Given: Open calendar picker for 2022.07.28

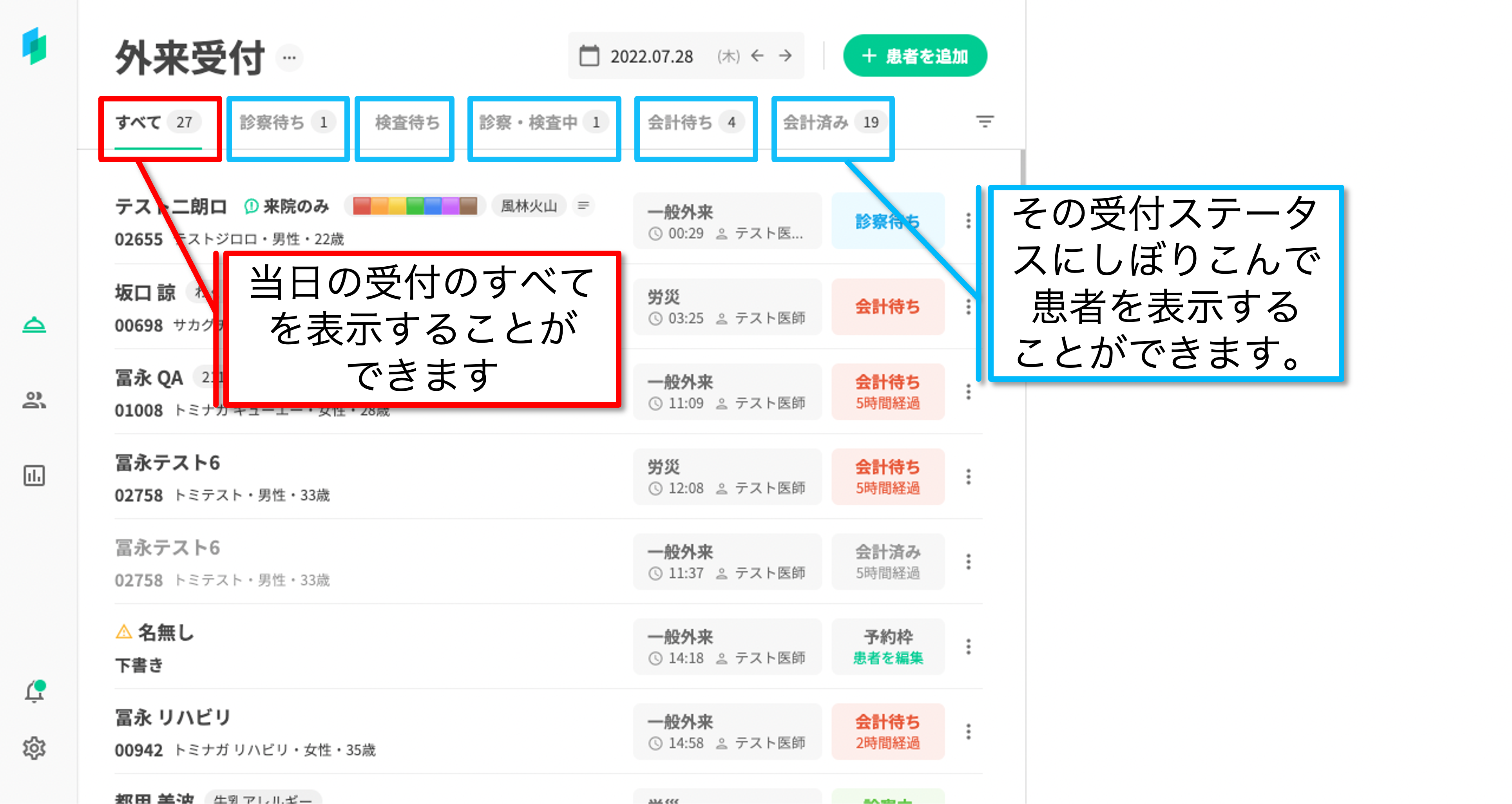Looking at the screenshot, I should click(x=589, y=56).
